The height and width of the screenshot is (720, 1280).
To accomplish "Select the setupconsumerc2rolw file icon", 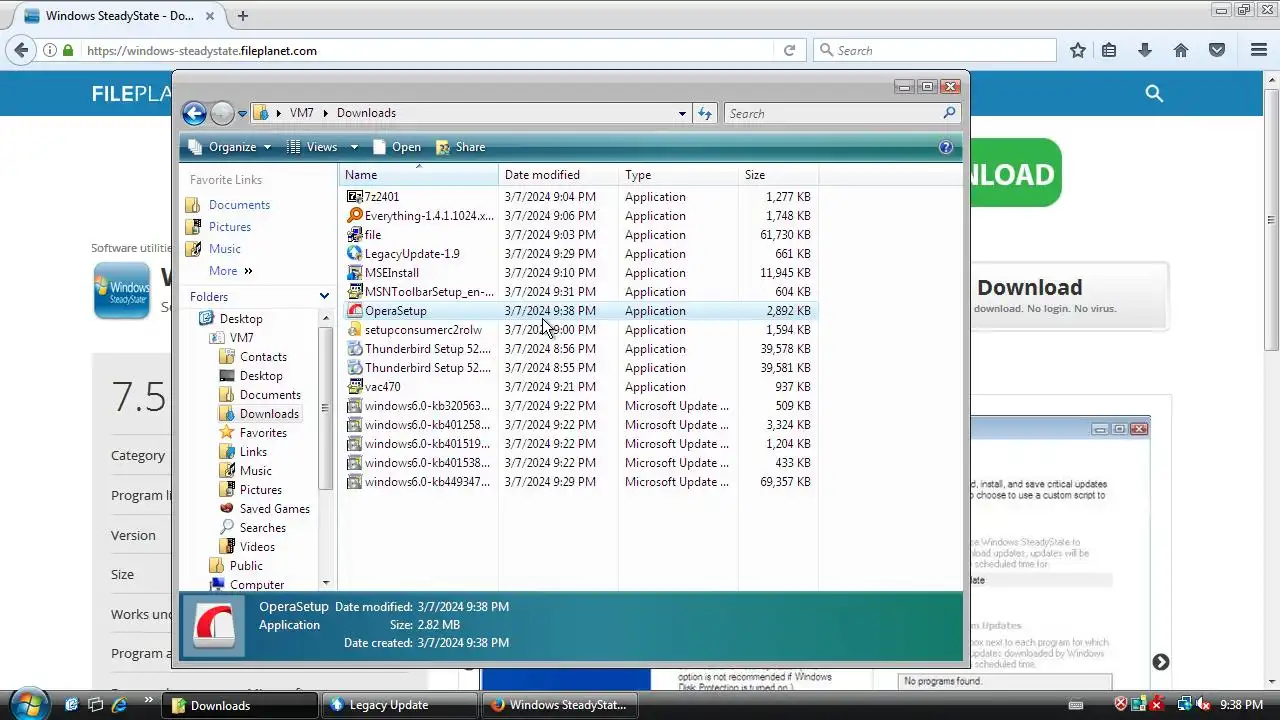I will (x=355, y=330).
